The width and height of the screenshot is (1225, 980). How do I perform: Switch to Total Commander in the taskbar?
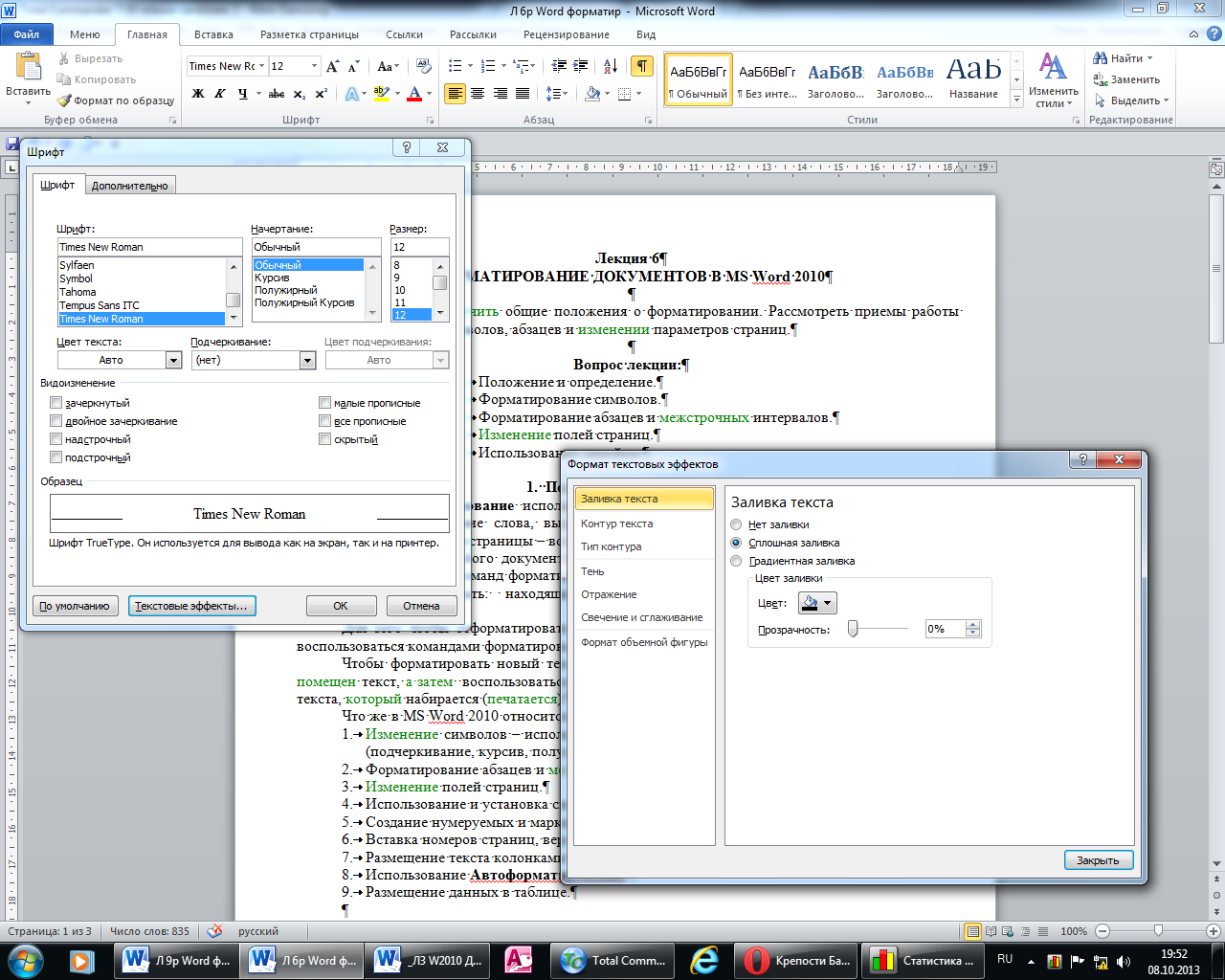pos(612,960)
